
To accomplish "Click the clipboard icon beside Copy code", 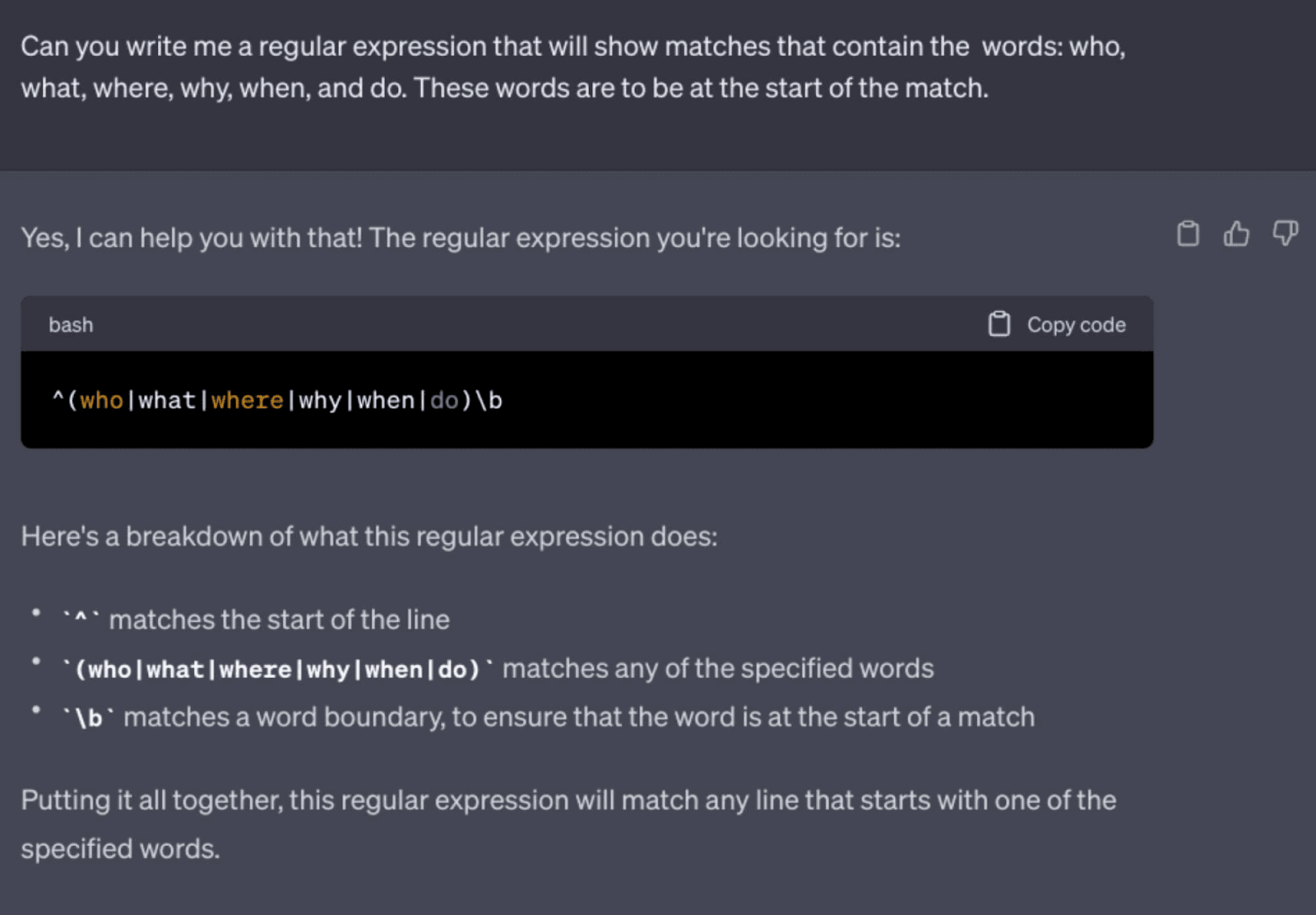I will point(999,324).
